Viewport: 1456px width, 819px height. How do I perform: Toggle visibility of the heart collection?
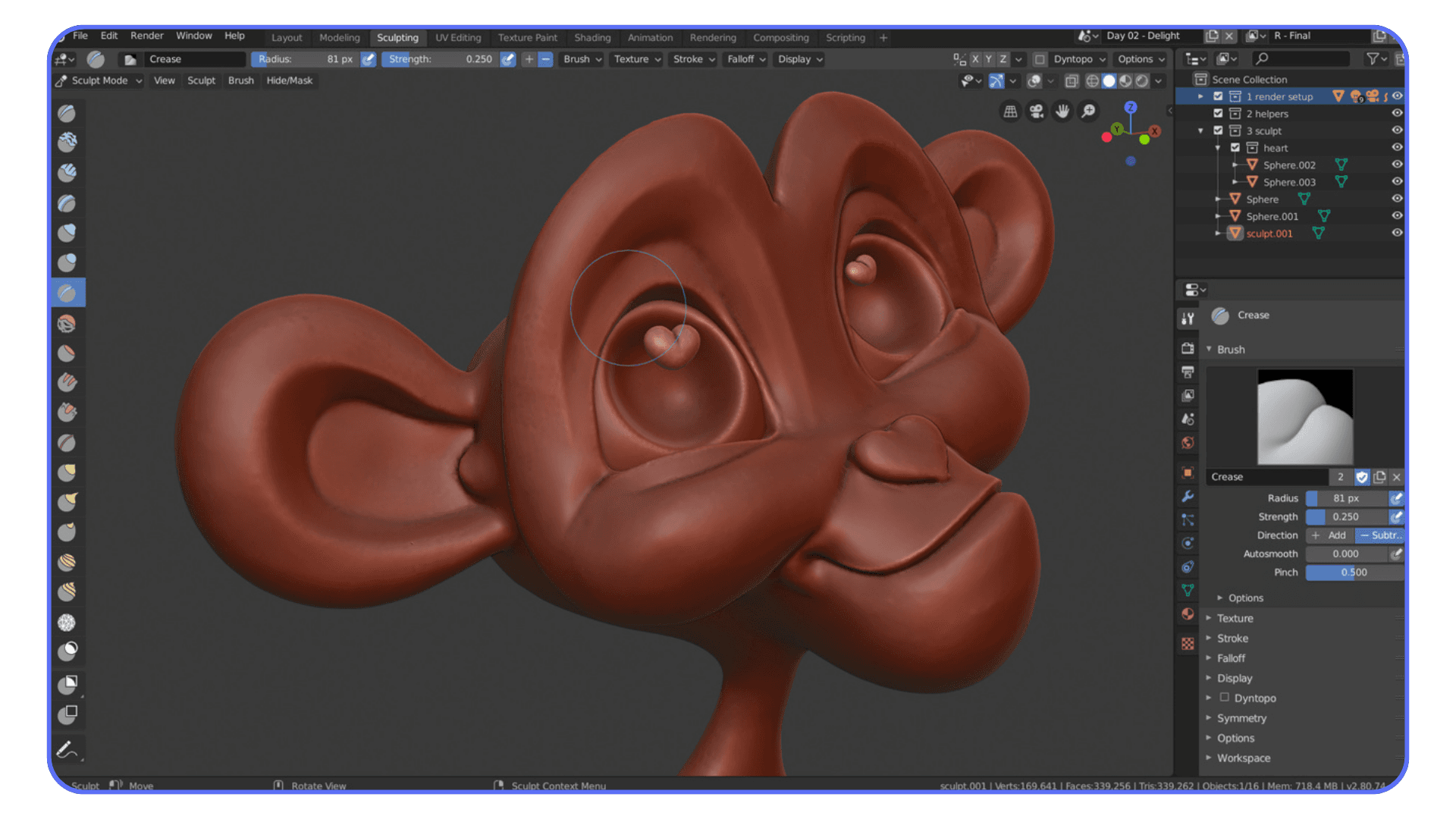pyautogui.click(x=1397, y=147)
